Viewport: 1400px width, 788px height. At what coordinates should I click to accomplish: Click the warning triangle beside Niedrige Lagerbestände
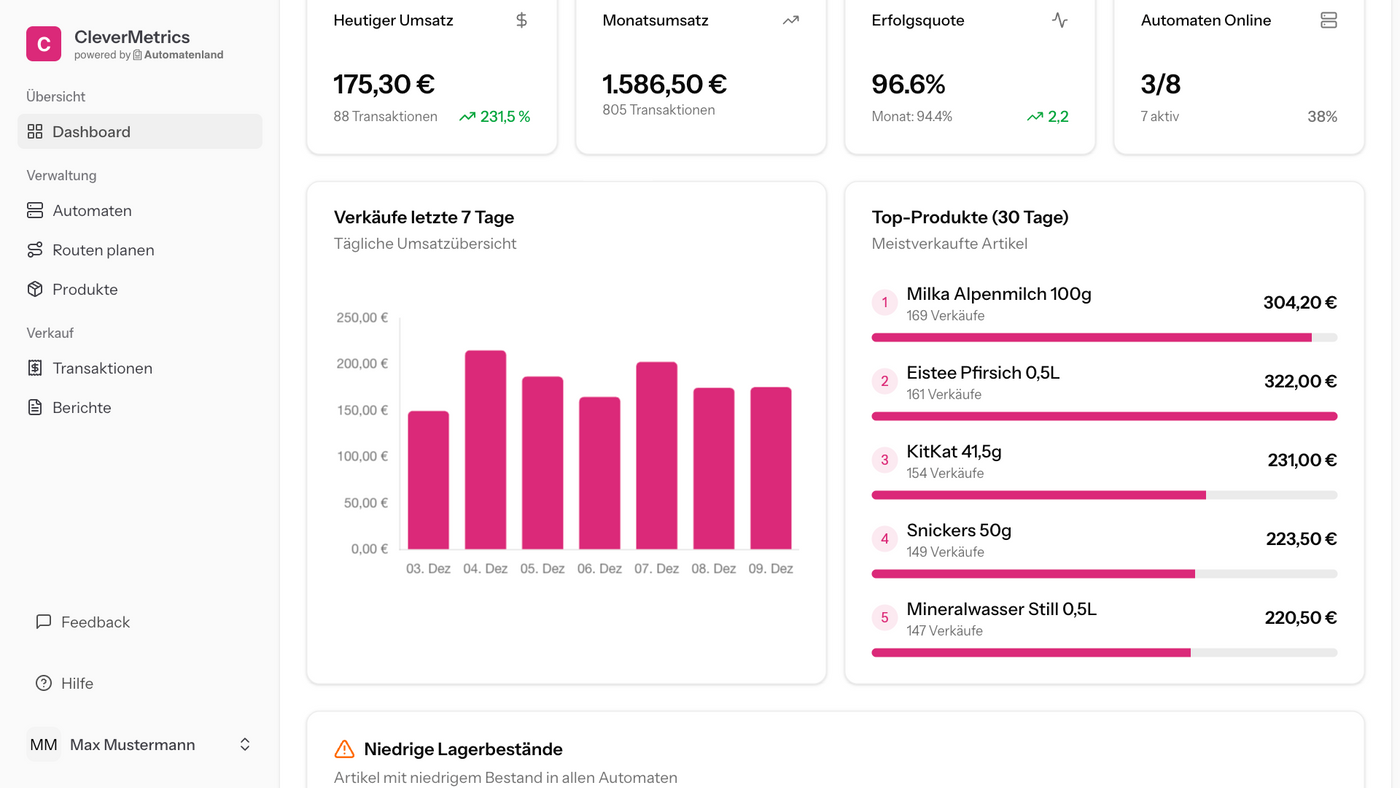344,749
